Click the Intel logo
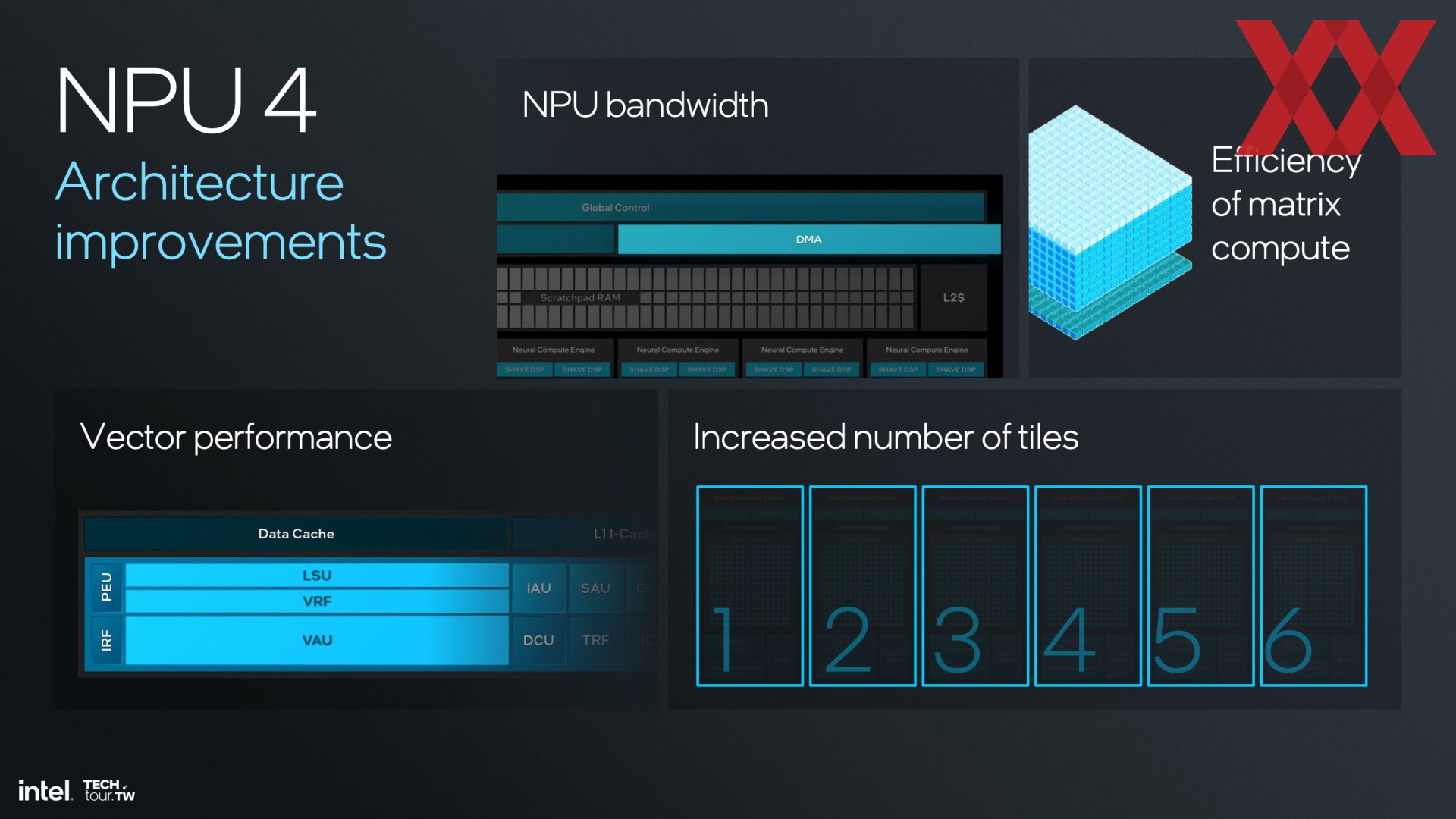 coord(45,791)
